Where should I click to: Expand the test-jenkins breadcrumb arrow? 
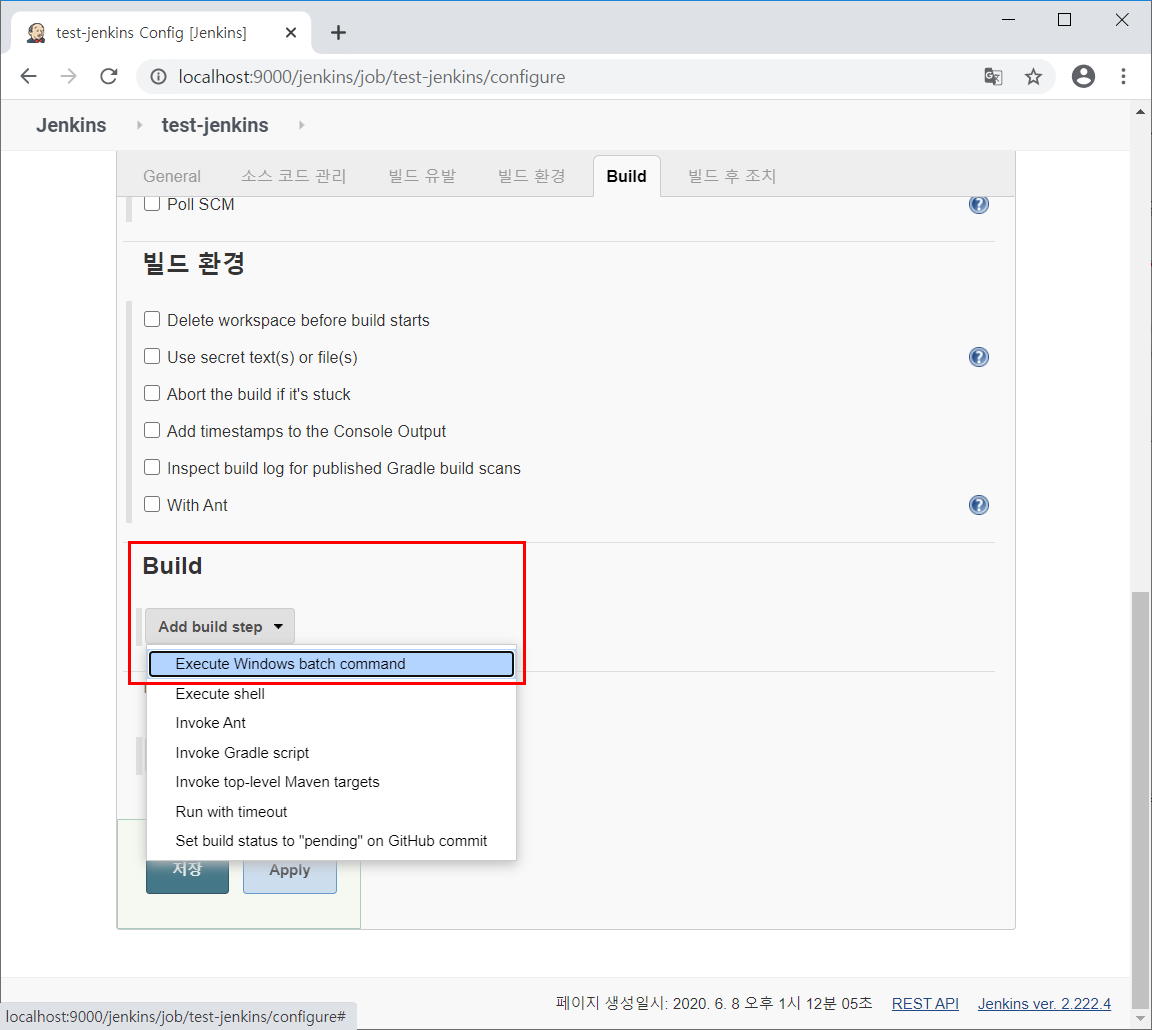[301, 125]
